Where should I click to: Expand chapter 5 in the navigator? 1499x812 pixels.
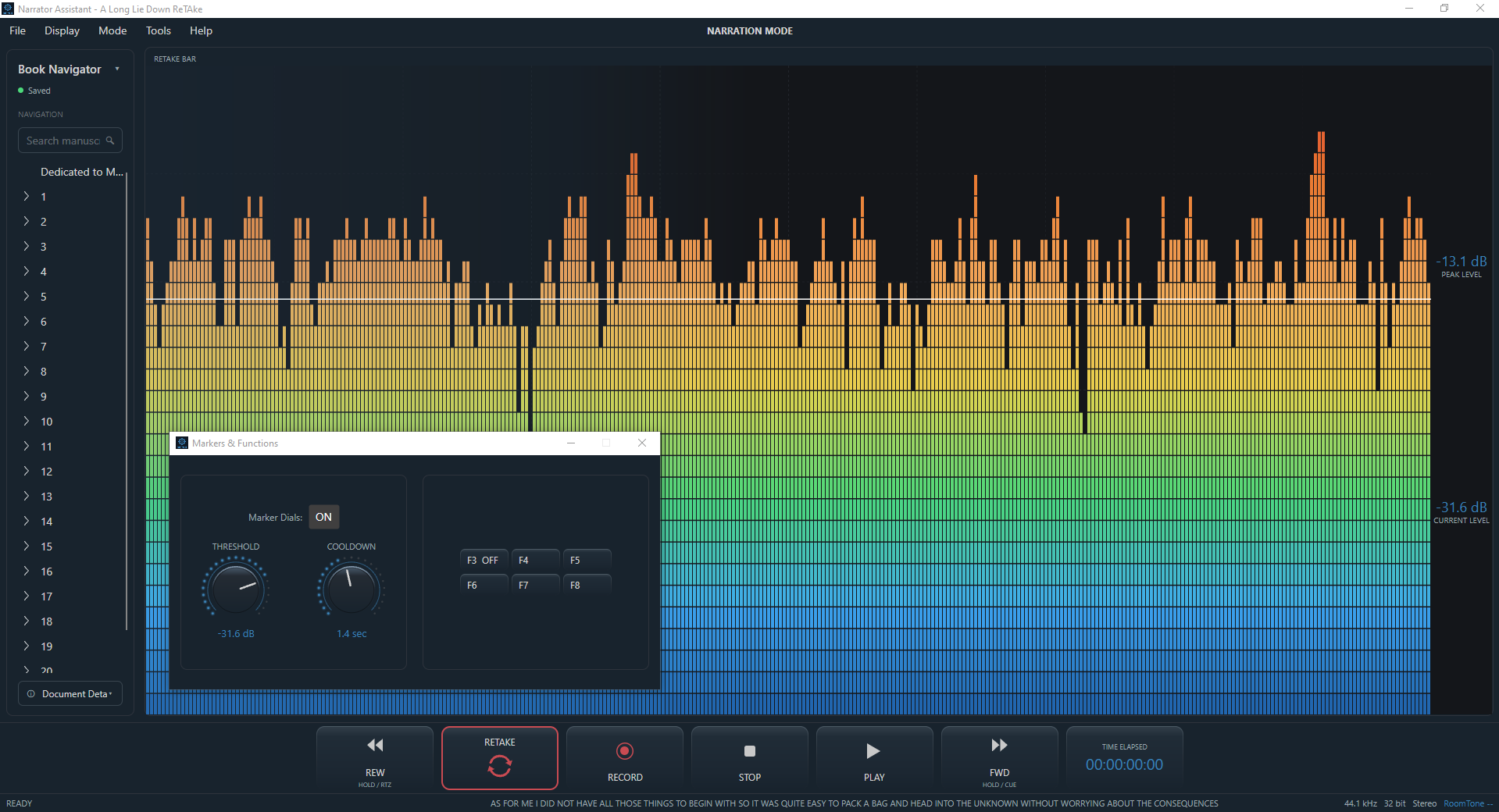(x=26, y=296)
